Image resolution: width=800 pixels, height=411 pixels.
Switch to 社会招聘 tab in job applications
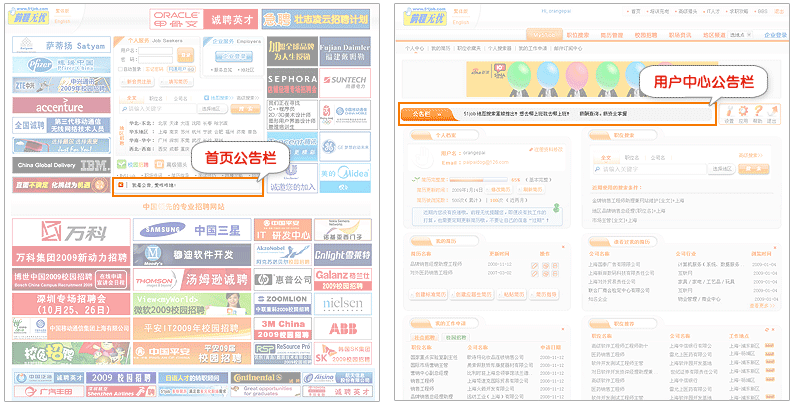pos(424,338)
